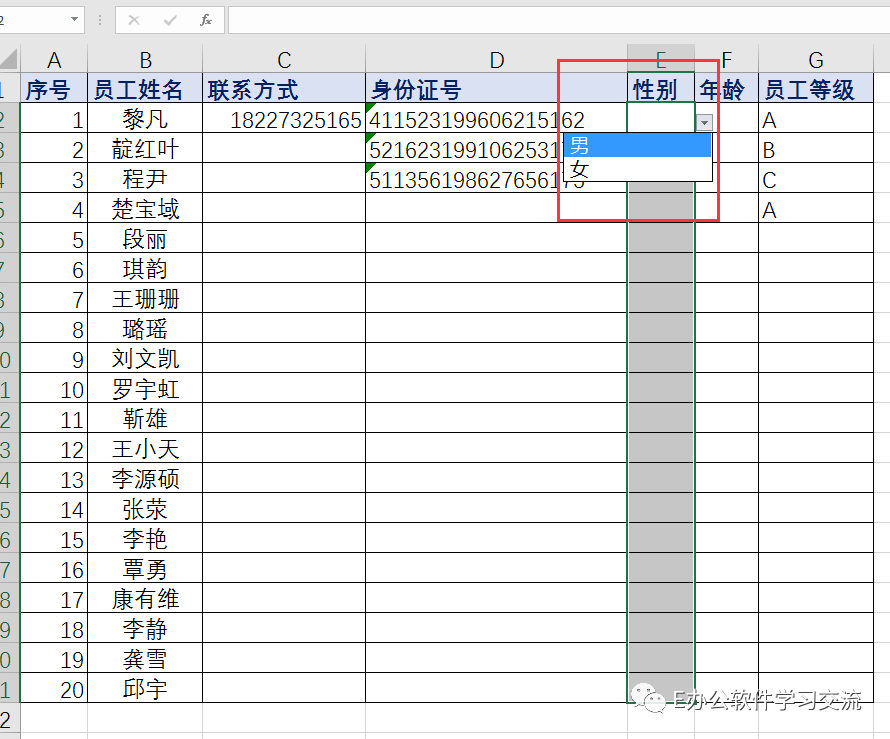Select column B header
This screenshot has height=739, width=890.
pyautogui.click(x=145, y=60)
